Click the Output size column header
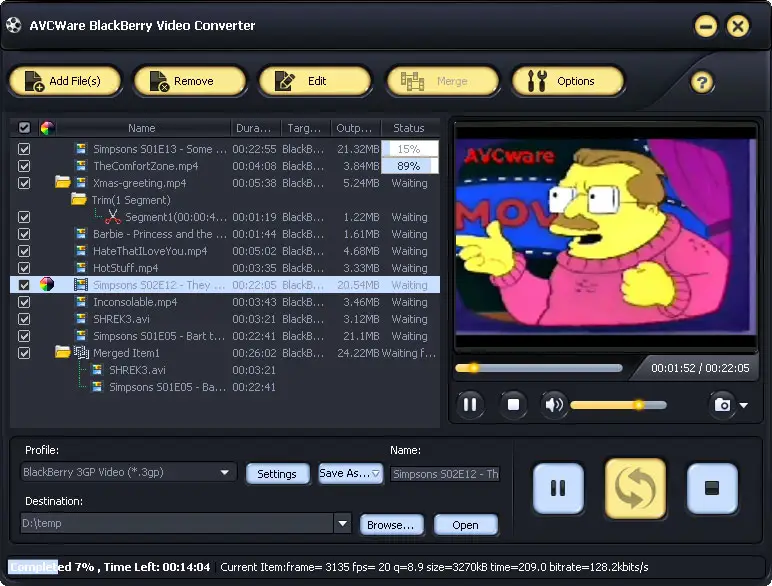Screen dimensions: 772x586 click(x=355, y=128)
